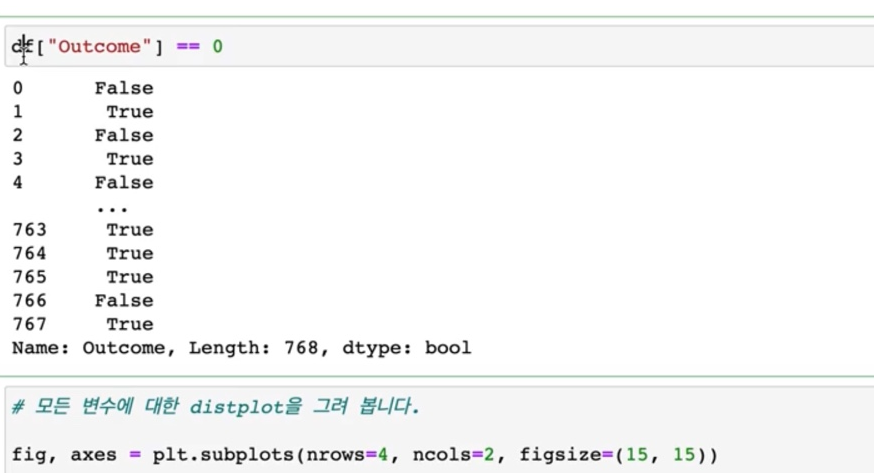Click the df["Outcome"] == 0 code cell
Image resolution: width=874 pixels, height=473 pixels.
tap(440, 46)
